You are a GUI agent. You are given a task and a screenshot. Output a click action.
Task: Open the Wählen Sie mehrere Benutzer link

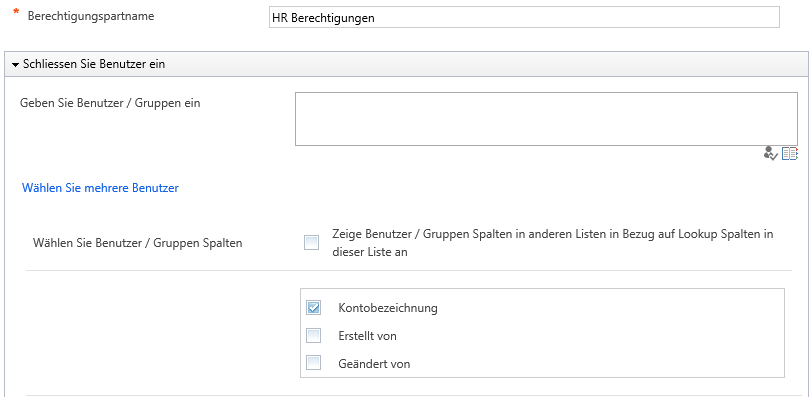(x=100, y=188)
